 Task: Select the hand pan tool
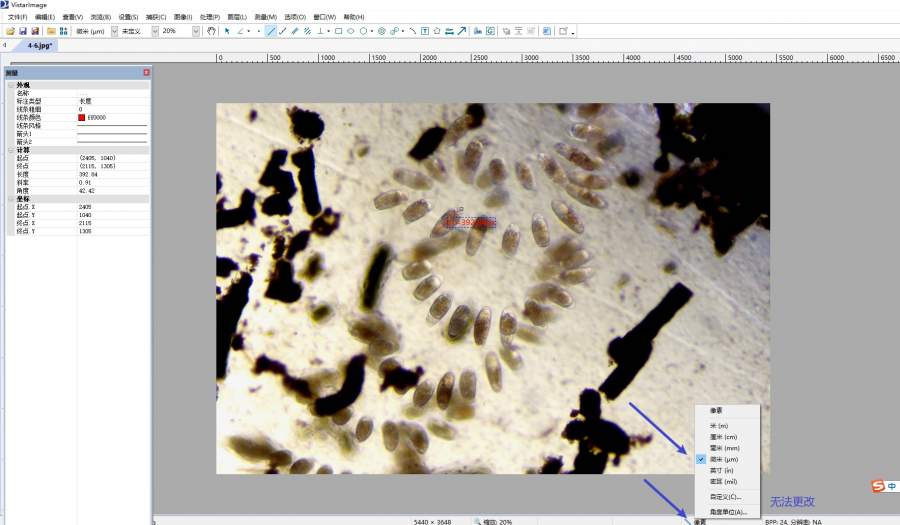[211, 31]
